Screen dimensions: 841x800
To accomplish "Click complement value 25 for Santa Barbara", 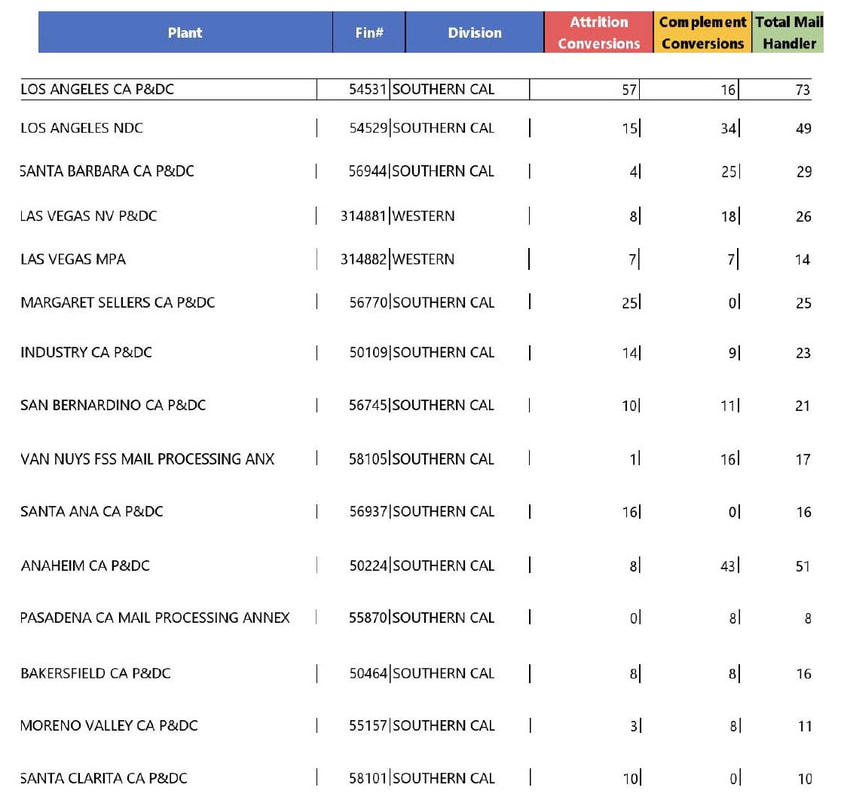I will tap(728, 172).
